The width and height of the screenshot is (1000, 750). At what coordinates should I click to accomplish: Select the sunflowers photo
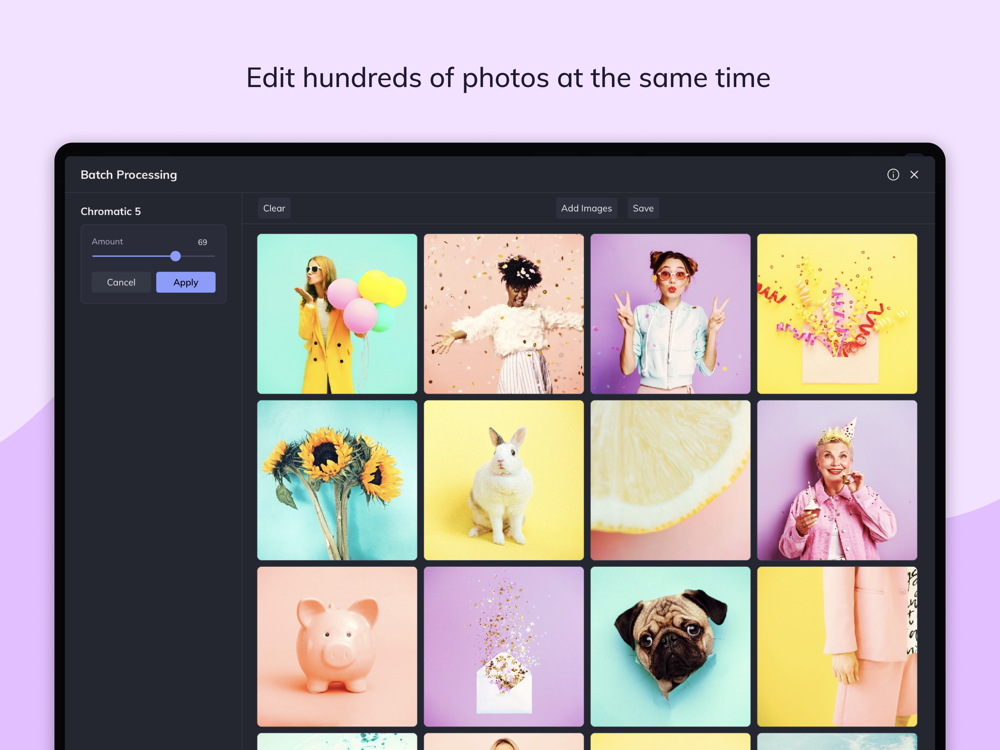[x=337, y=480]
